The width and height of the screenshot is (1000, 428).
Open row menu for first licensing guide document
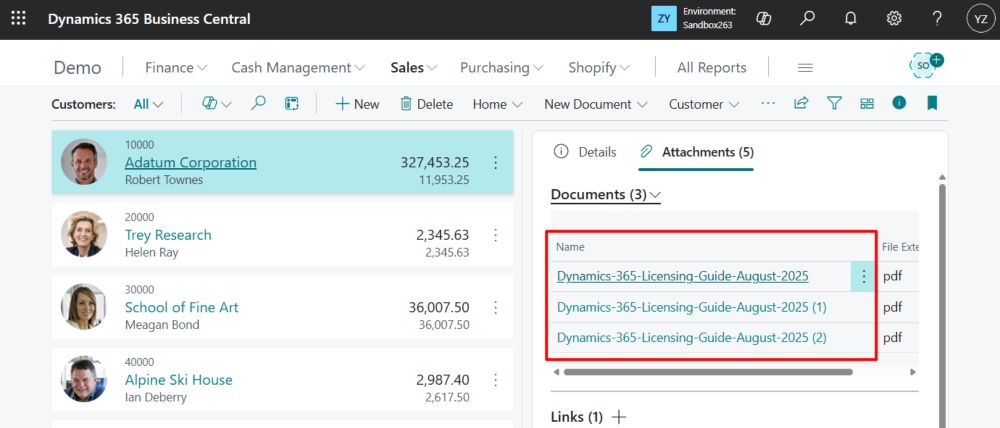(x=864, y=276)
